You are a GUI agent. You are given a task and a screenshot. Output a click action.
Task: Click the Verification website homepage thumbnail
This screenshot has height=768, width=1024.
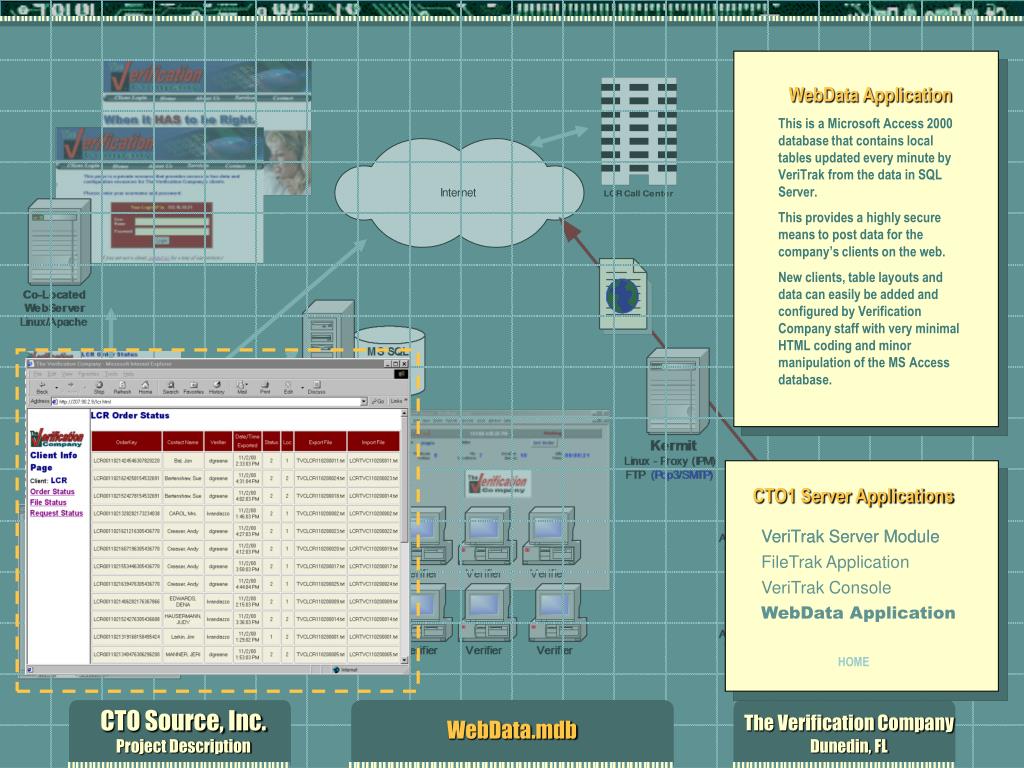[x=206, y=127]
